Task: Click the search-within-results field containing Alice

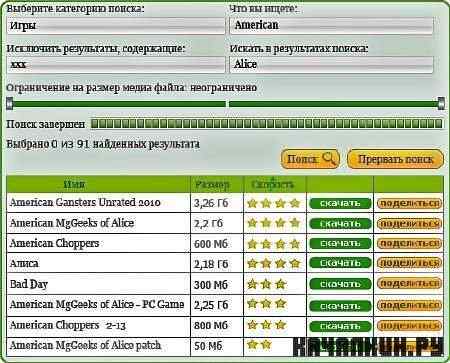Action: pyautogui.click(x=331, y=64)
